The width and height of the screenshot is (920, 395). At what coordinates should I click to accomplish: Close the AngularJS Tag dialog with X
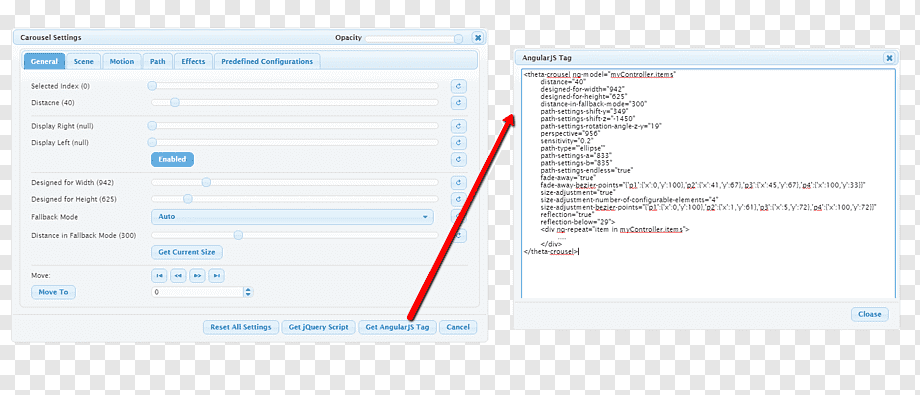point(889,58)
